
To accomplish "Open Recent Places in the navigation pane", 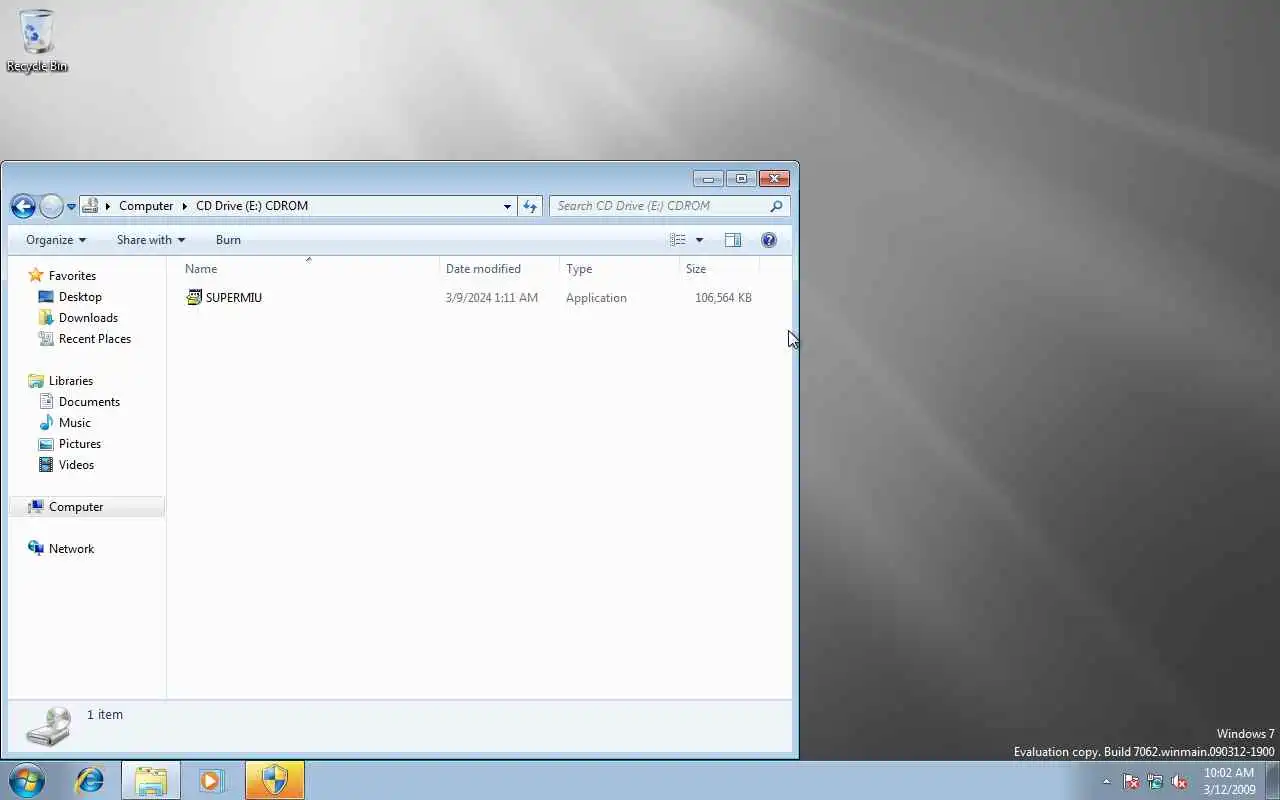I will coord(94,339).
